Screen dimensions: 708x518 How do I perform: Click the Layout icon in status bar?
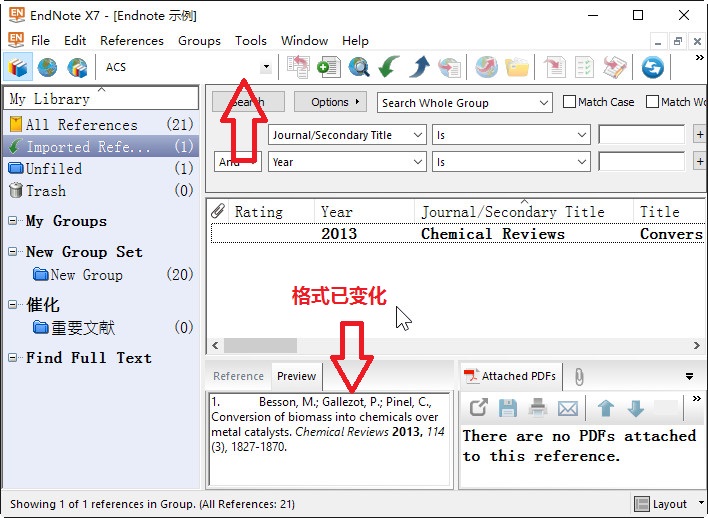pos(642,504)
